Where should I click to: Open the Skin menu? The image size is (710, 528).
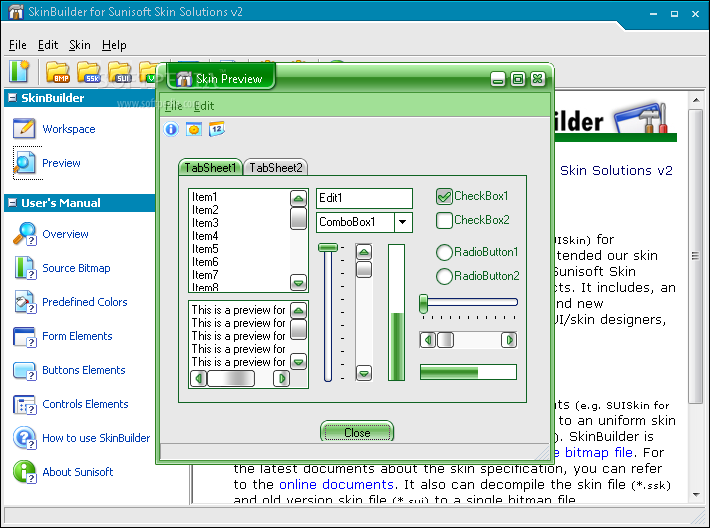80,45
